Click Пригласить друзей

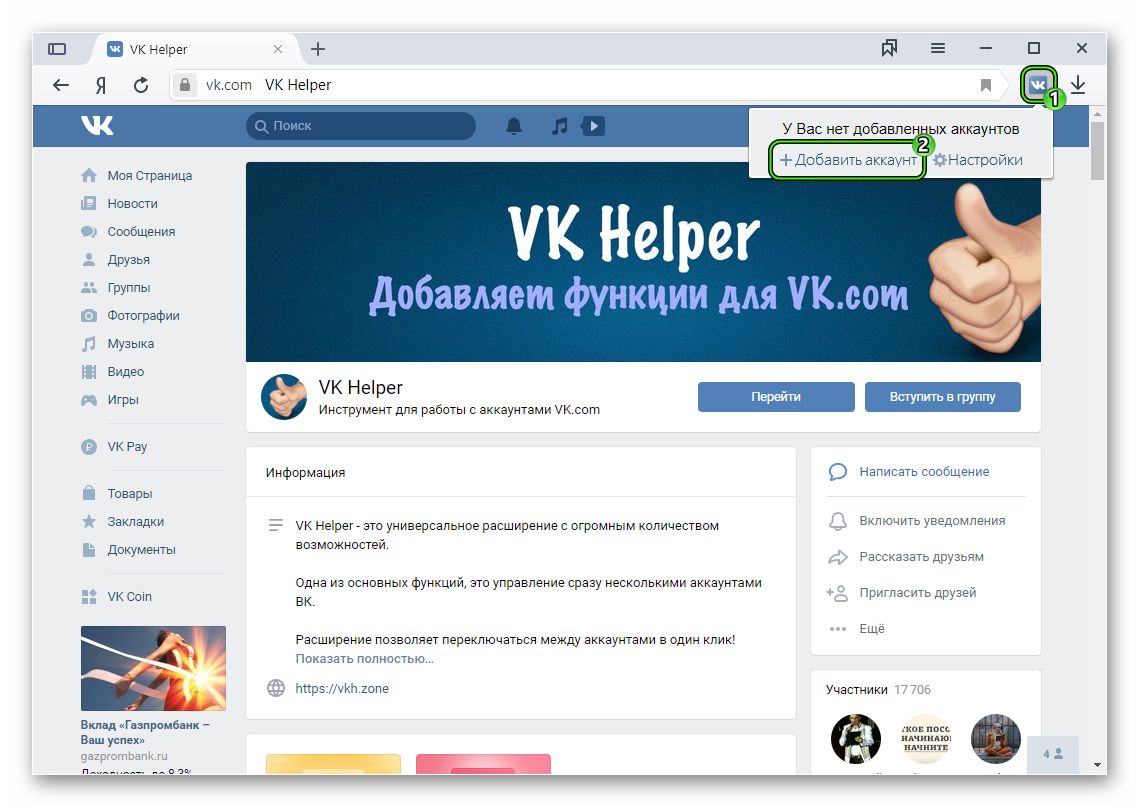(x=917, y=593)
